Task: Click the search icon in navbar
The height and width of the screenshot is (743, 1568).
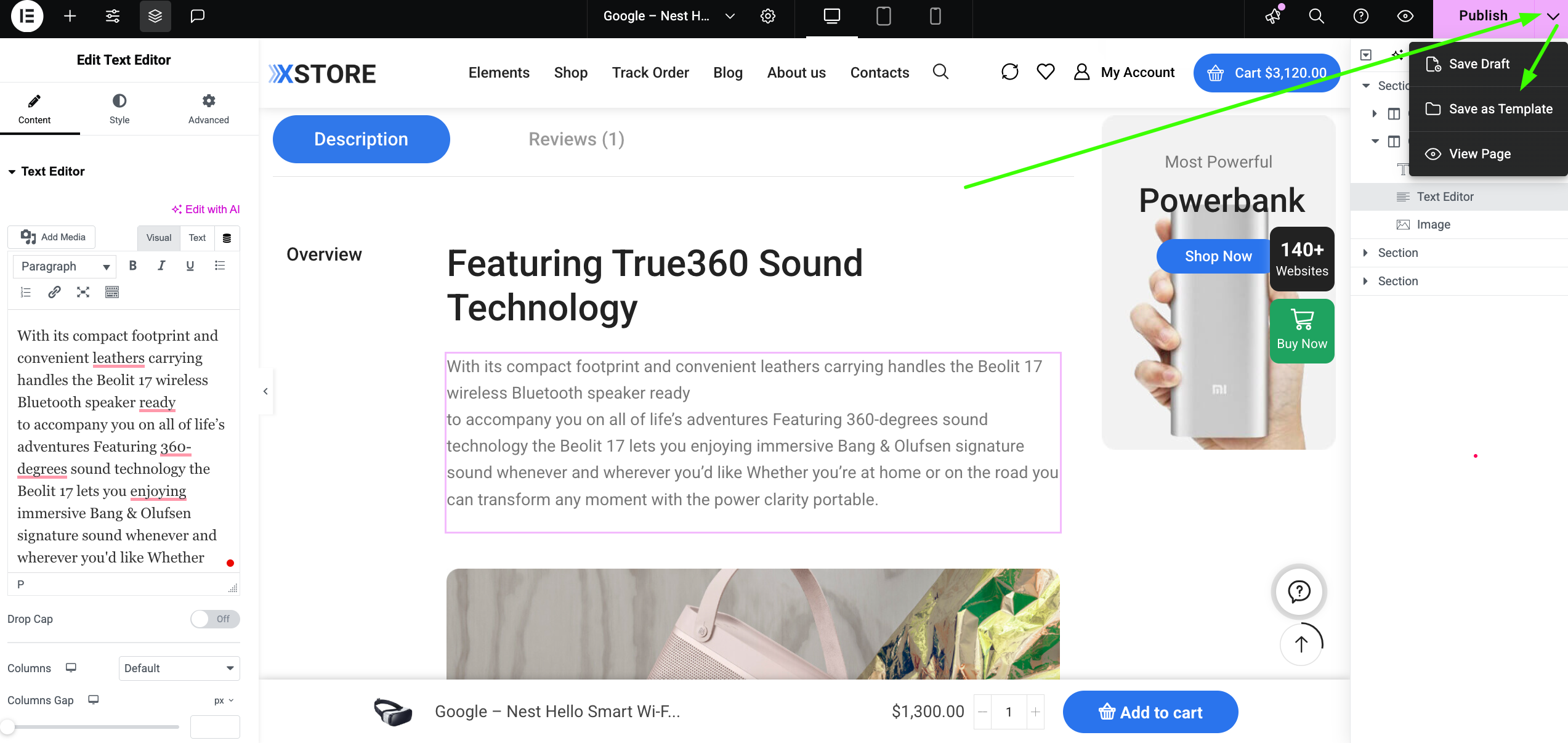Action: tap(940, 71)
